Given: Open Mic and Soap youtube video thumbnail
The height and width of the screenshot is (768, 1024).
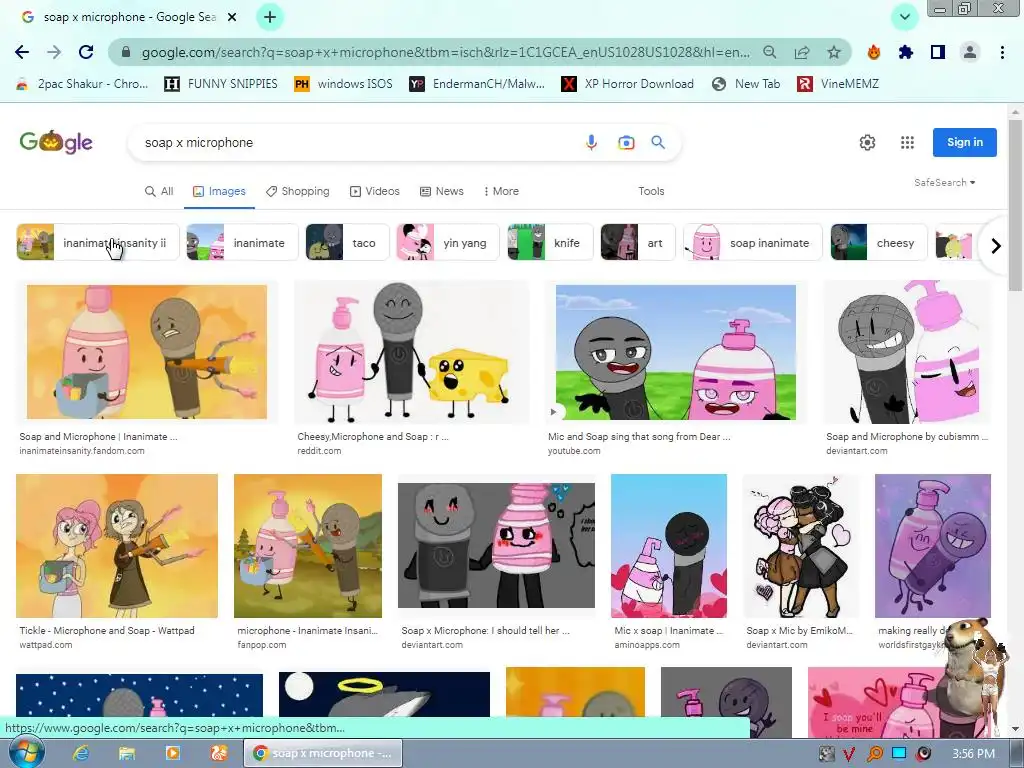Looking at the screenshot, I should (x=676, y=352).
